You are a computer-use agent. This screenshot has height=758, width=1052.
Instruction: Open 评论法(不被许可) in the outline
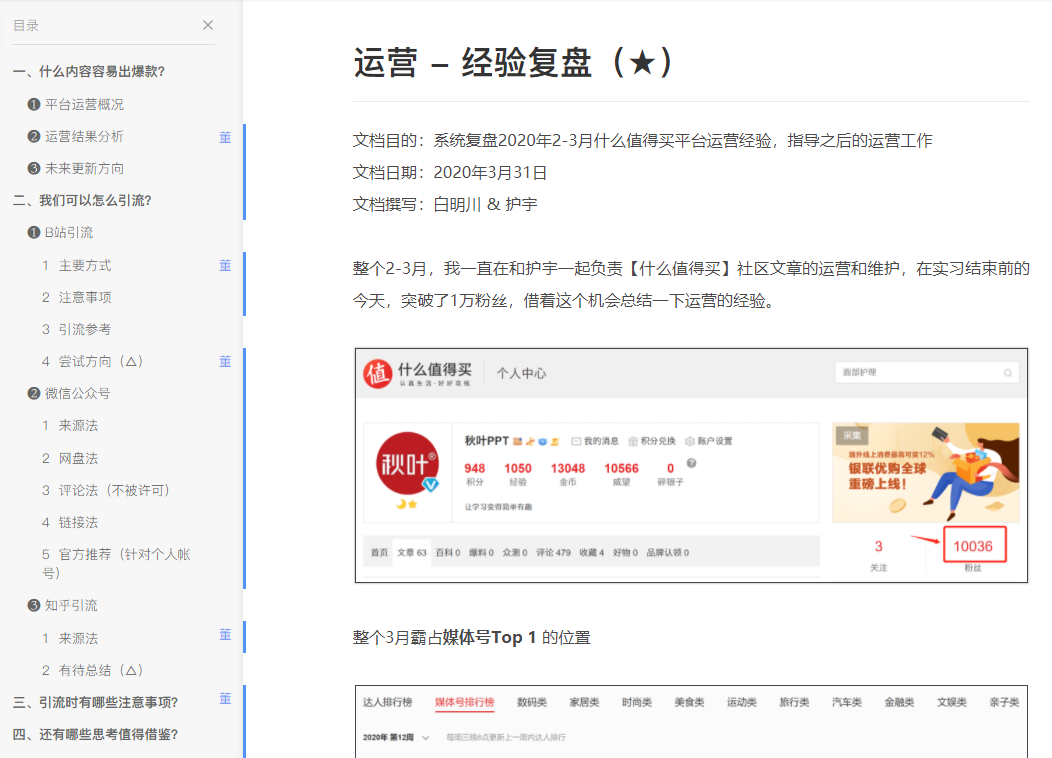pyautogui.click(x=105, y=490)
